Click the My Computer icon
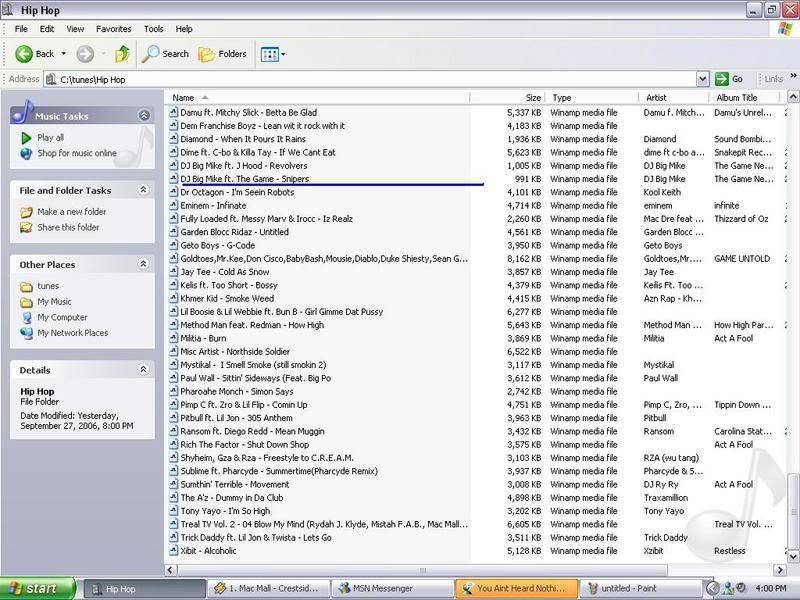 click(26, 317)
